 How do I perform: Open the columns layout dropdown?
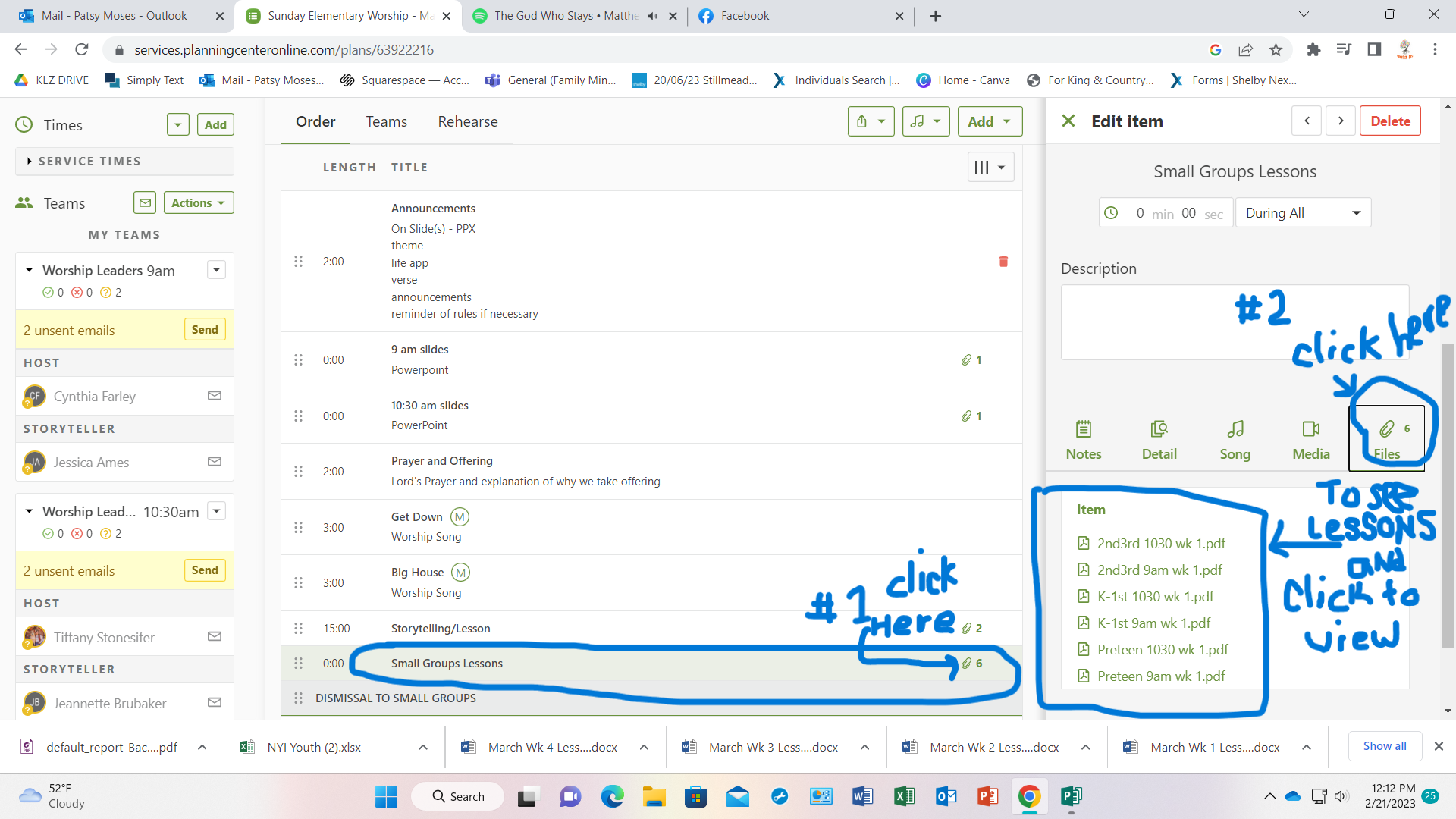(x=990, y=168)
